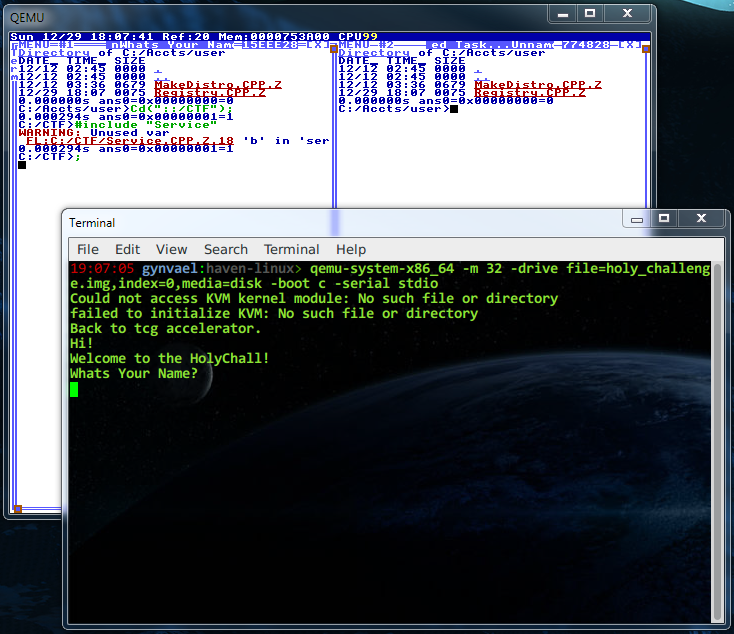Click Directory link in right TempleOS window
734x634 pixels.
[374, 53]
